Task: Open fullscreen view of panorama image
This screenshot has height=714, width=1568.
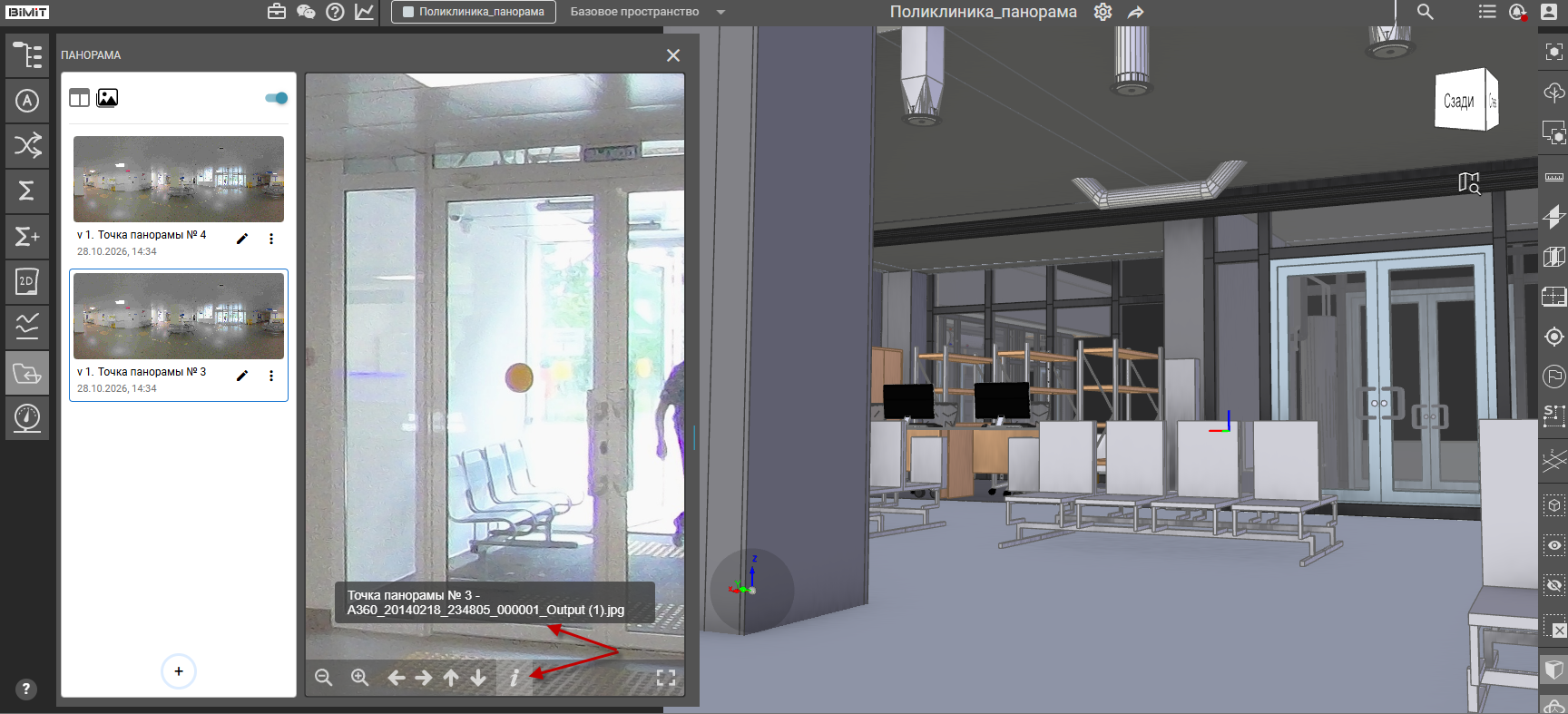Action: coord(666,678)
